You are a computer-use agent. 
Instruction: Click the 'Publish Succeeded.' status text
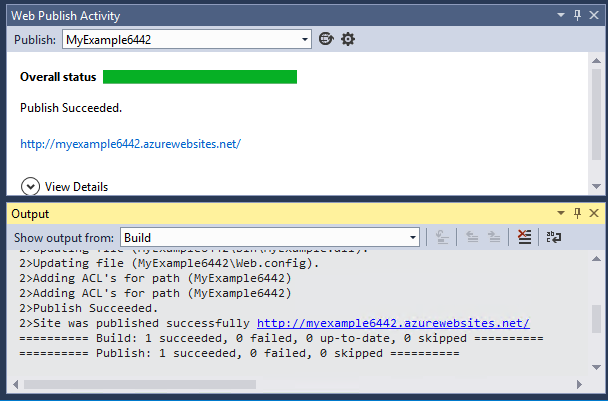click(x=71, y=108)
